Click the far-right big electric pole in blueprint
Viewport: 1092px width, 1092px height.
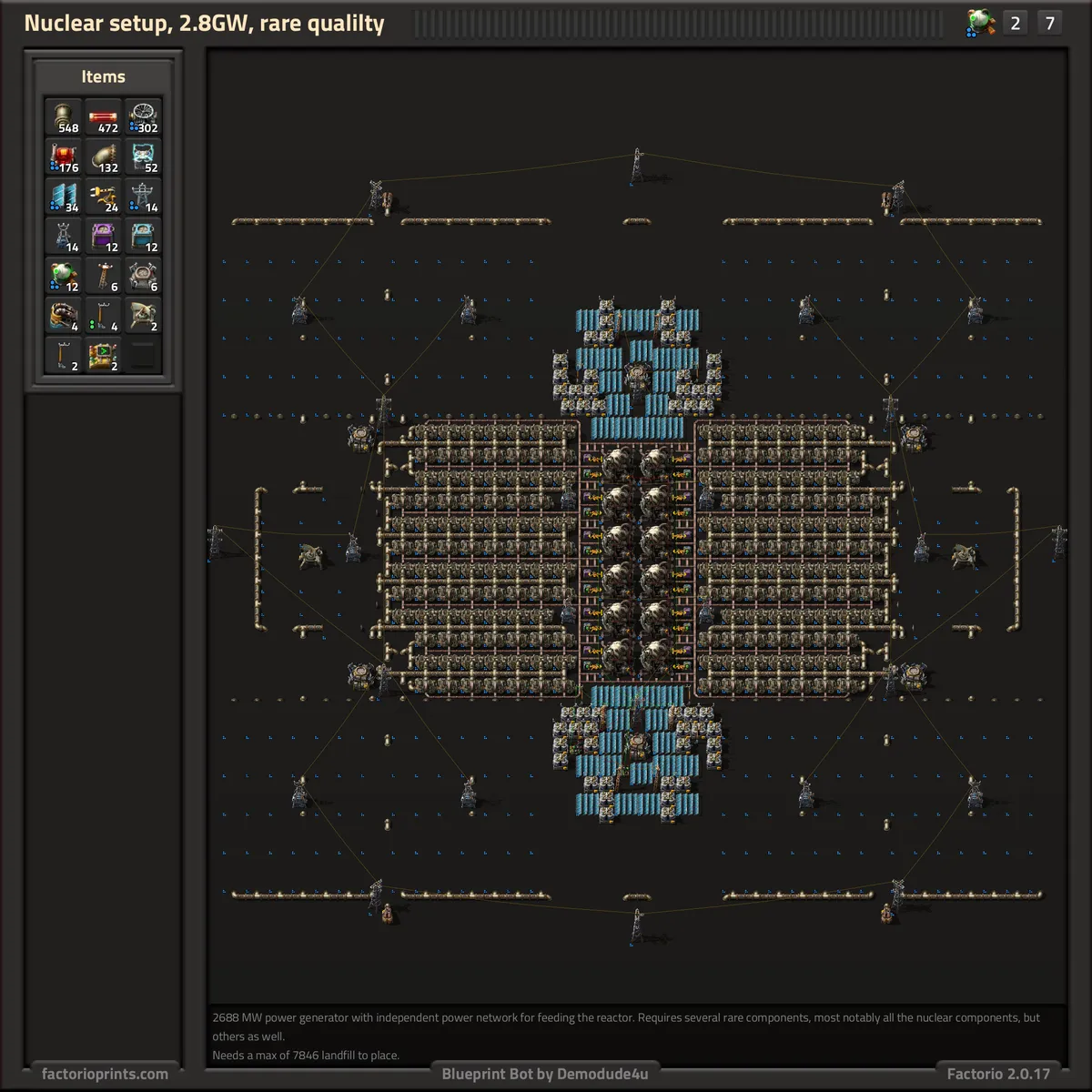(1058, 542)
